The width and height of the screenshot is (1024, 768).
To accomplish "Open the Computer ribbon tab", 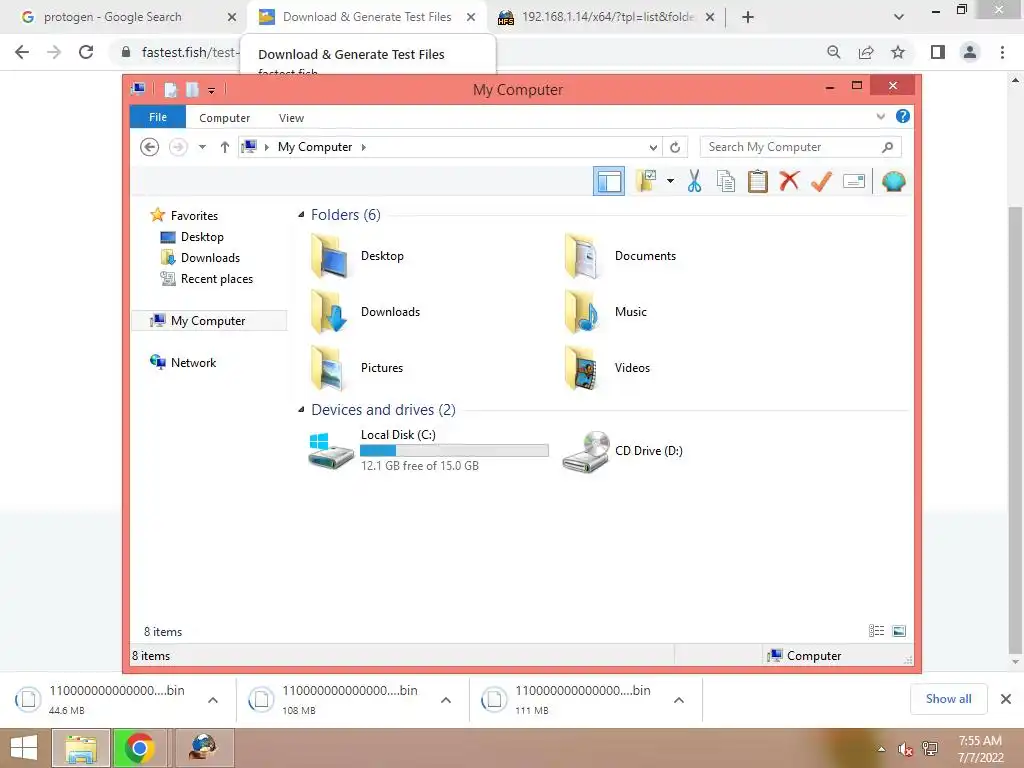I will coord(224,118).
